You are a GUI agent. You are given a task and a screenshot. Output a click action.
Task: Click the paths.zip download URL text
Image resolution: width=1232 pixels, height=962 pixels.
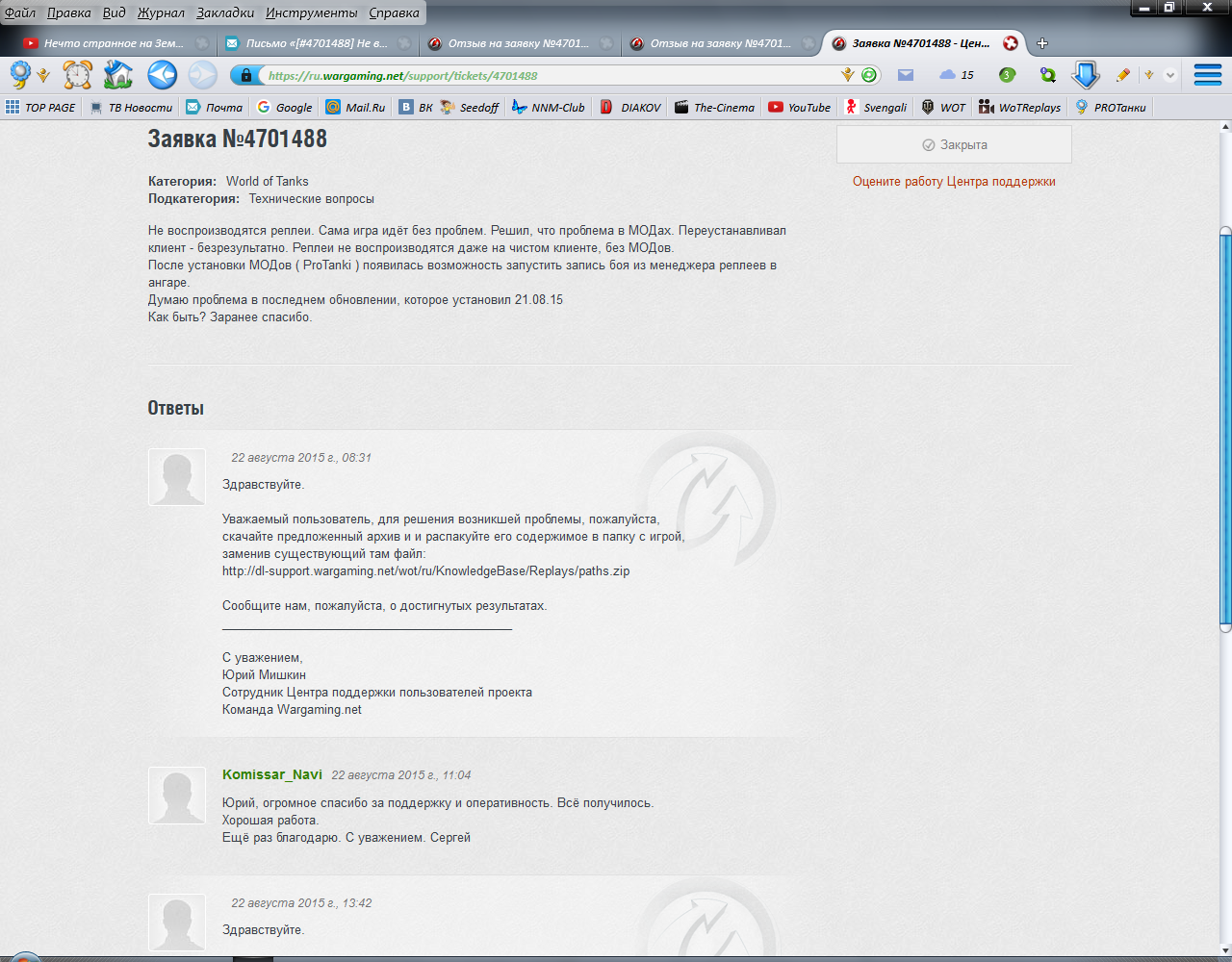click(426, 570)
